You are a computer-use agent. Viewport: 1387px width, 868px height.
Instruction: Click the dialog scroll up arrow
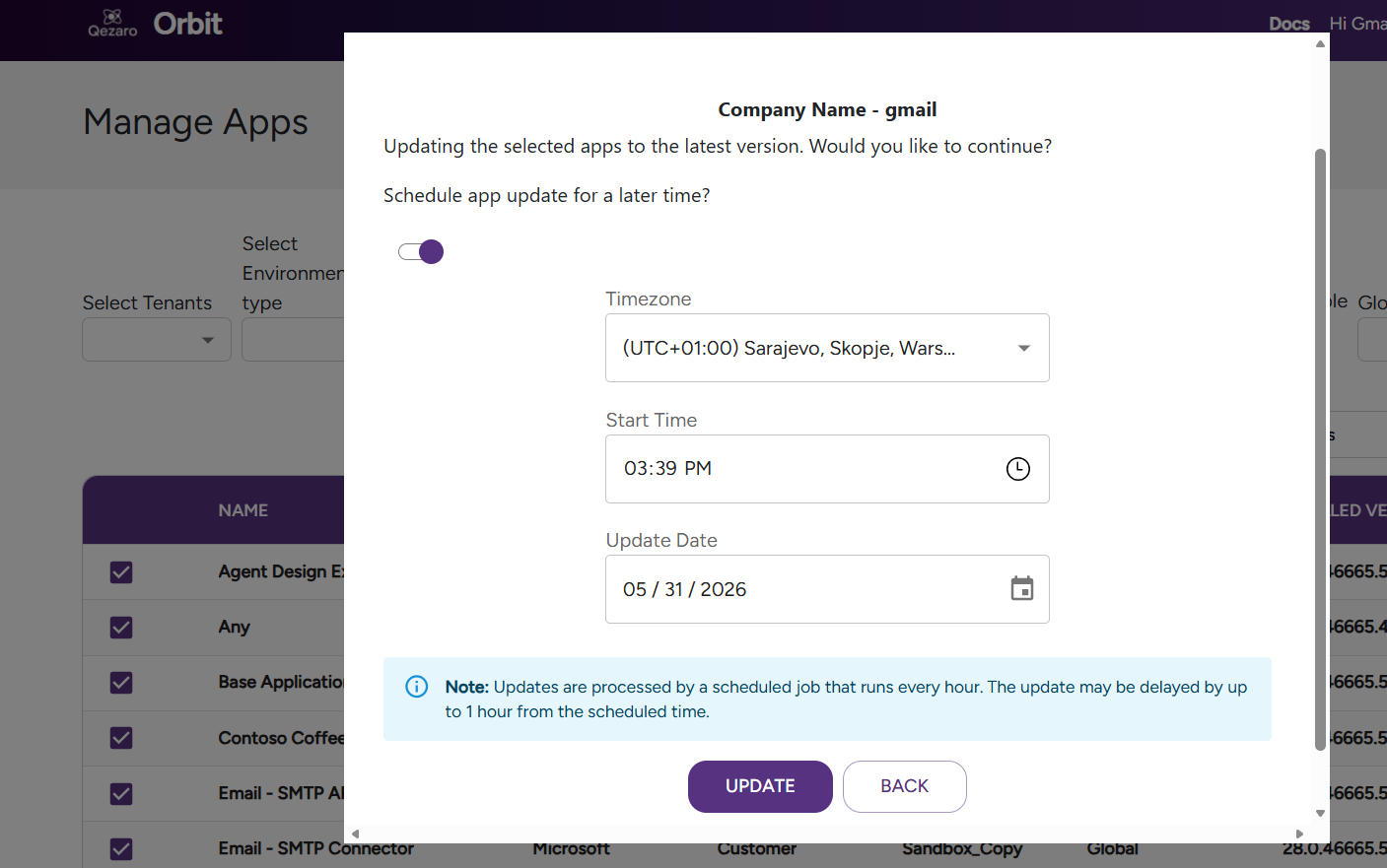tap(1321, 43)
